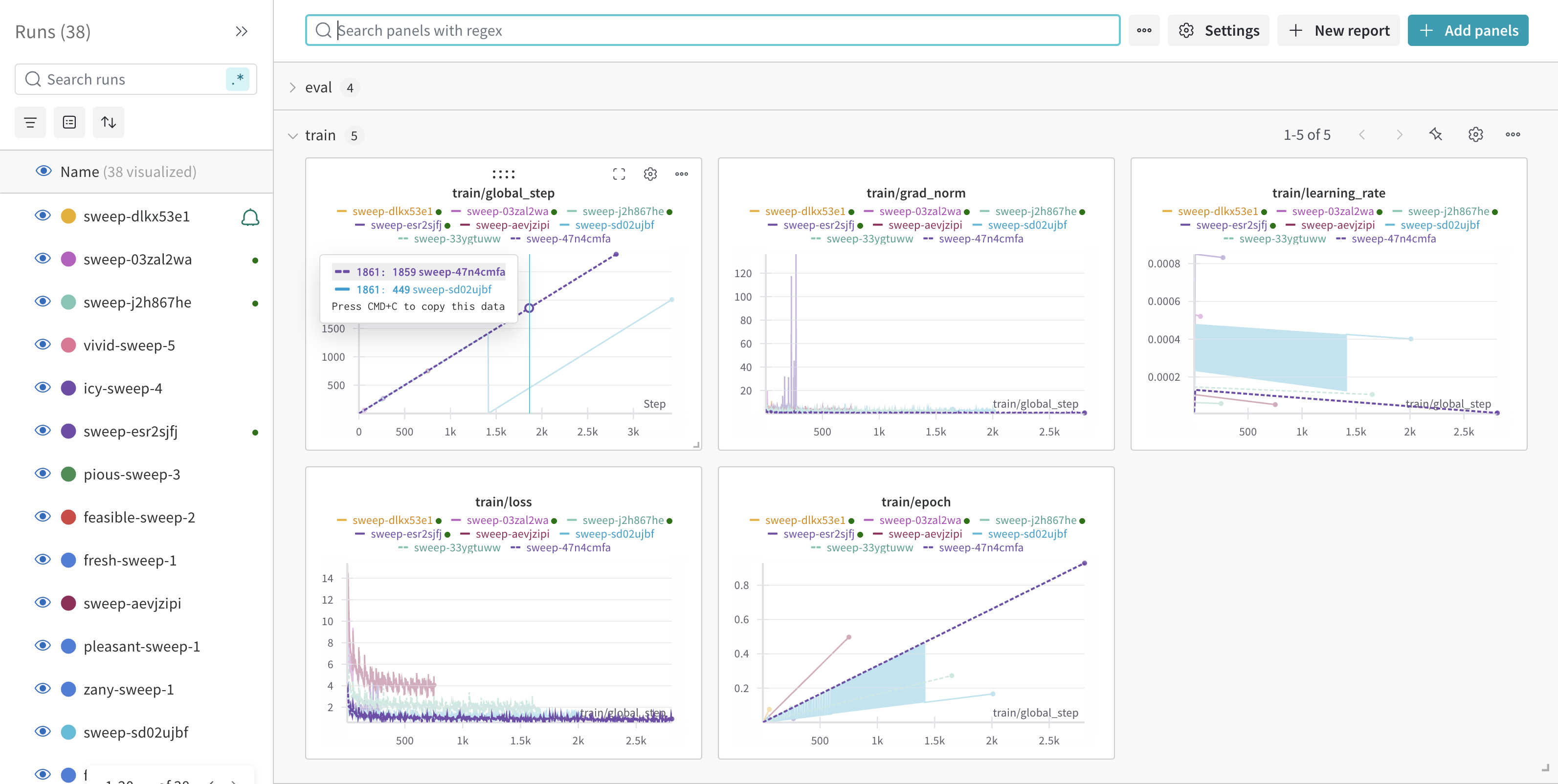Hide run sweep-esr2sjfj using its eye icon

(x=43, y=431)
